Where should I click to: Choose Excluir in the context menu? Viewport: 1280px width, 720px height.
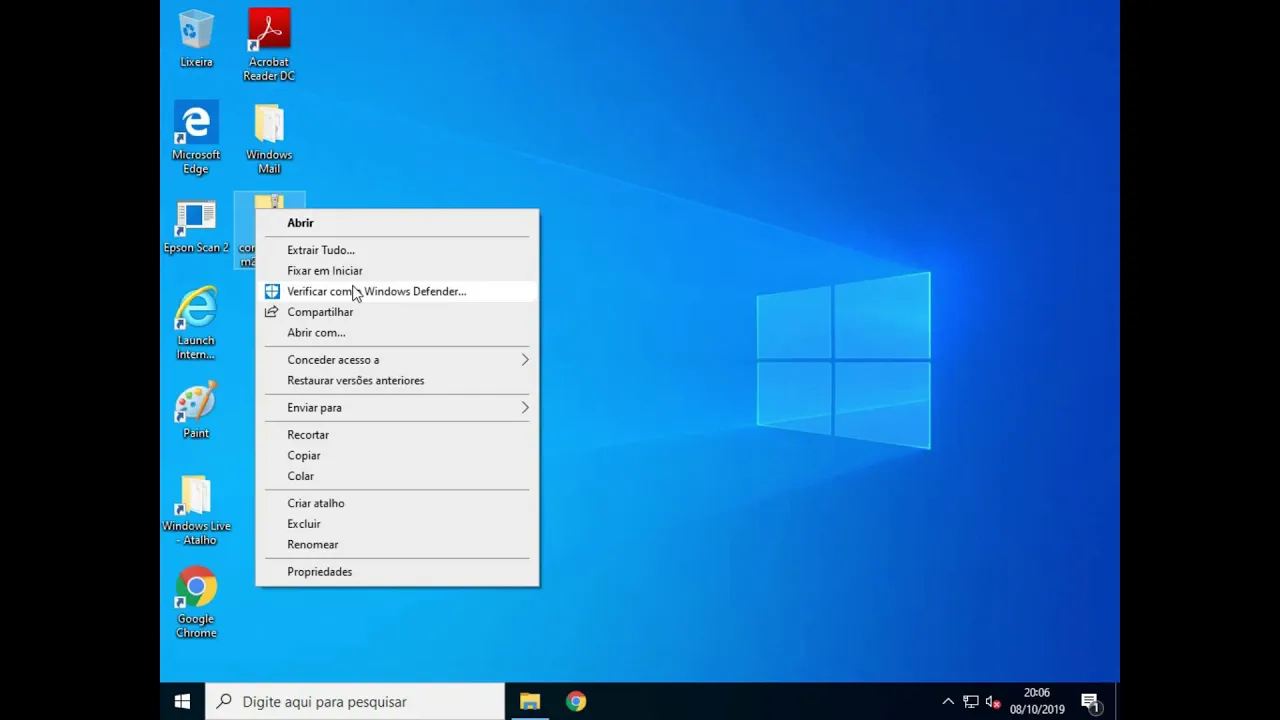[397, 524]
